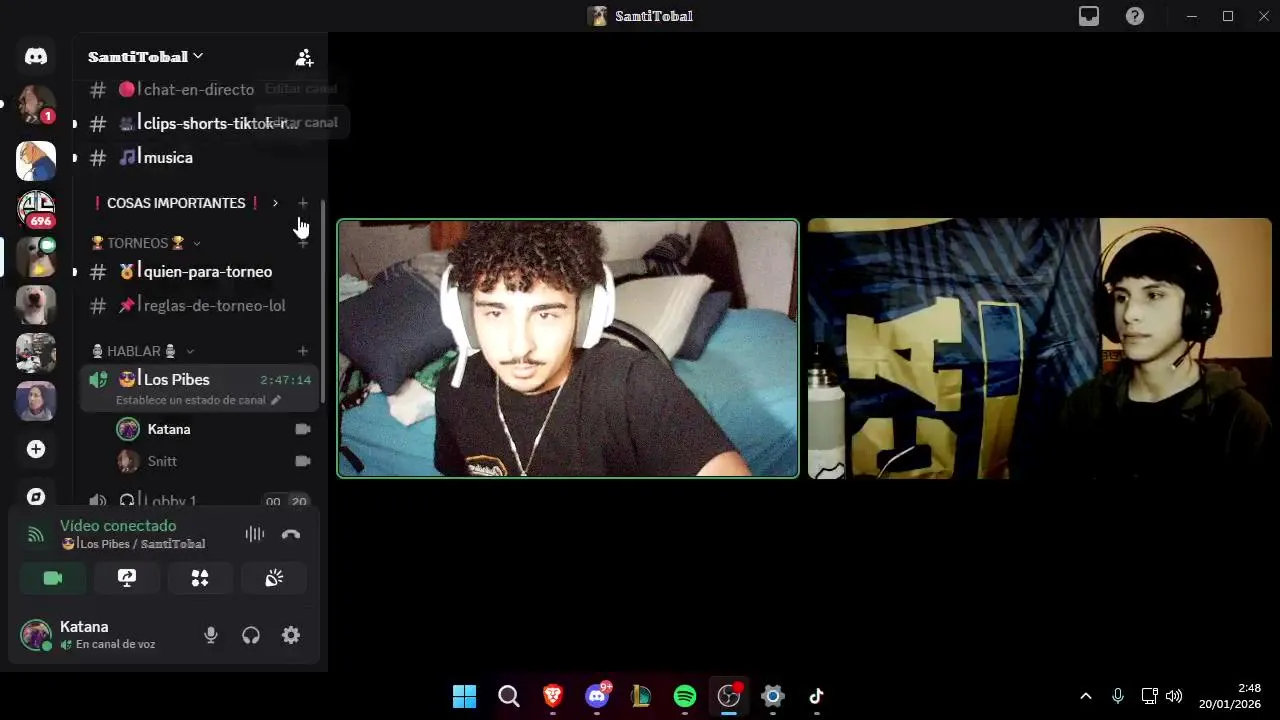Click Video conectado connection status
1280x720 pixels.
click(118, 526)
